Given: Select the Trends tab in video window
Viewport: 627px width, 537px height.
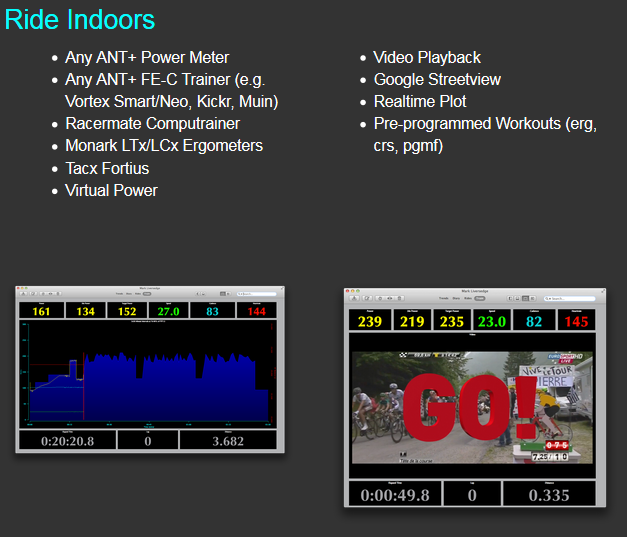Looking at the screenshot, I should click(x=443, y=298).
